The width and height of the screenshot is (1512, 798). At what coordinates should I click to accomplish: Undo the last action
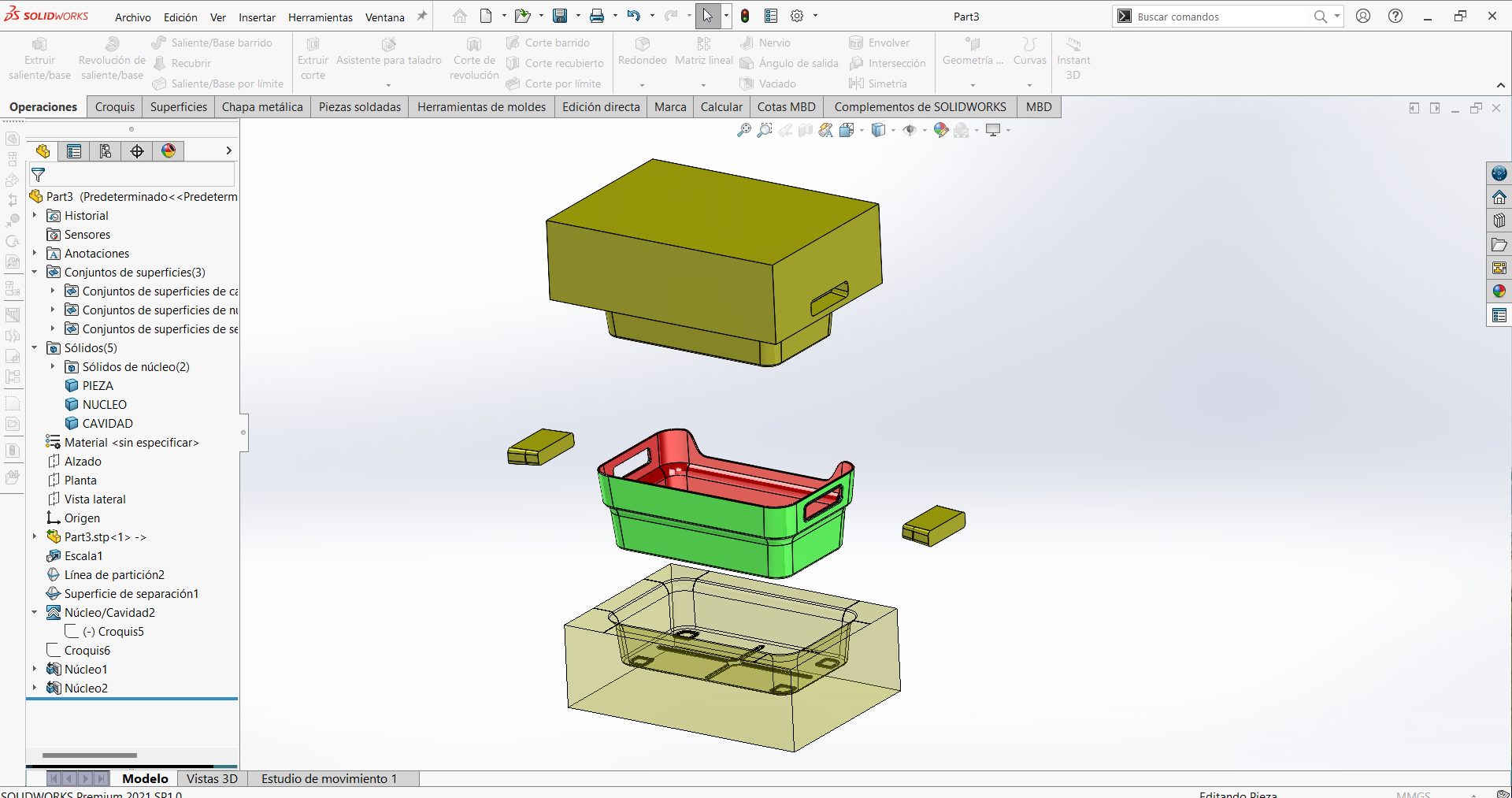pyautogui.click(x=634, y=16)
